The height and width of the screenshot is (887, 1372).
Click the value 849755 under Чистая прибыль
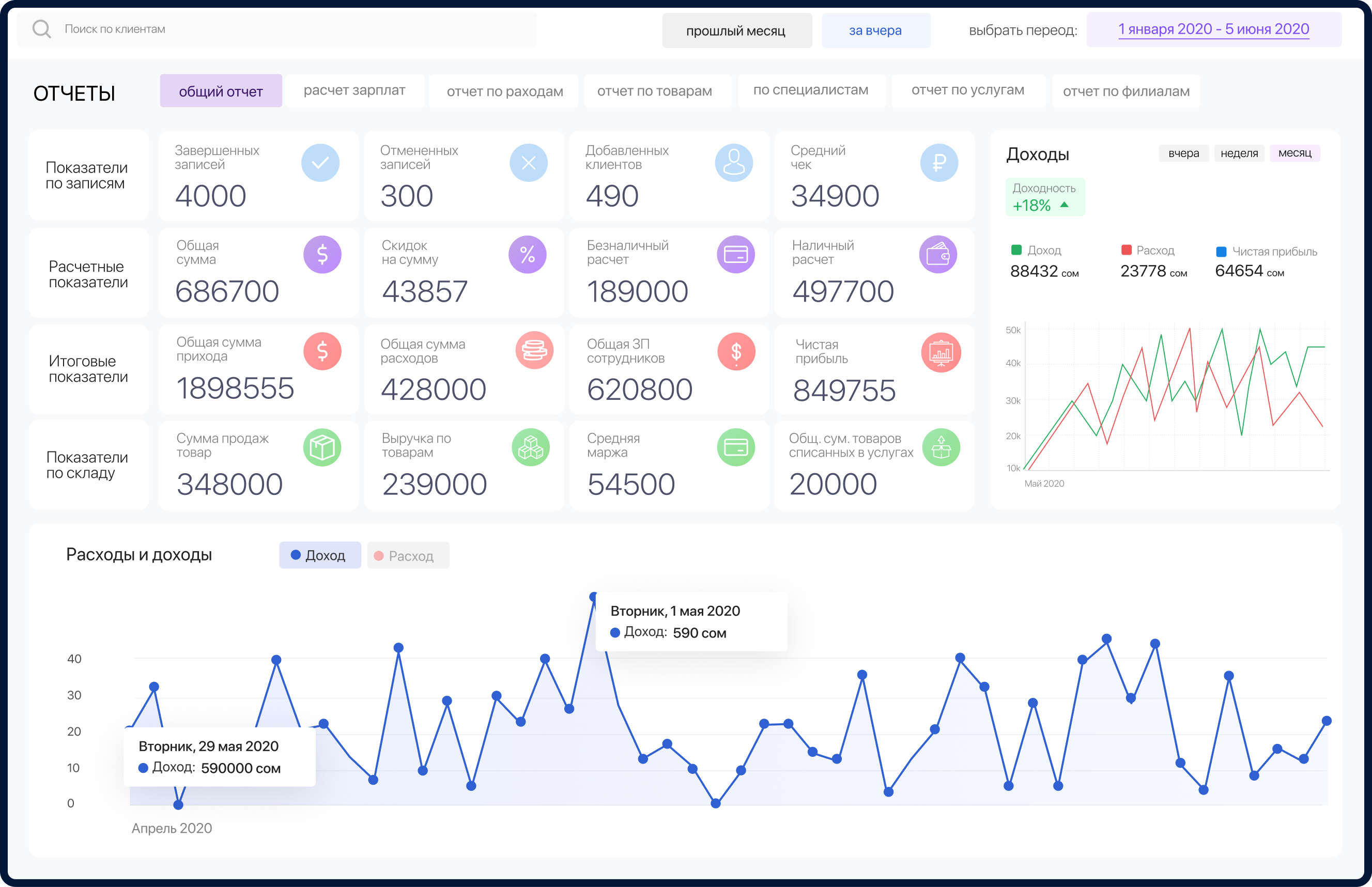(x=844, y=391)
